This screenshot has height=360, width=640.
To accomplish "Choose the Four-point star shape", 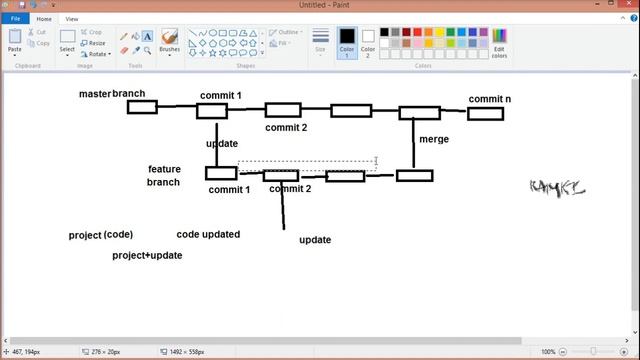I will [203, 53].
